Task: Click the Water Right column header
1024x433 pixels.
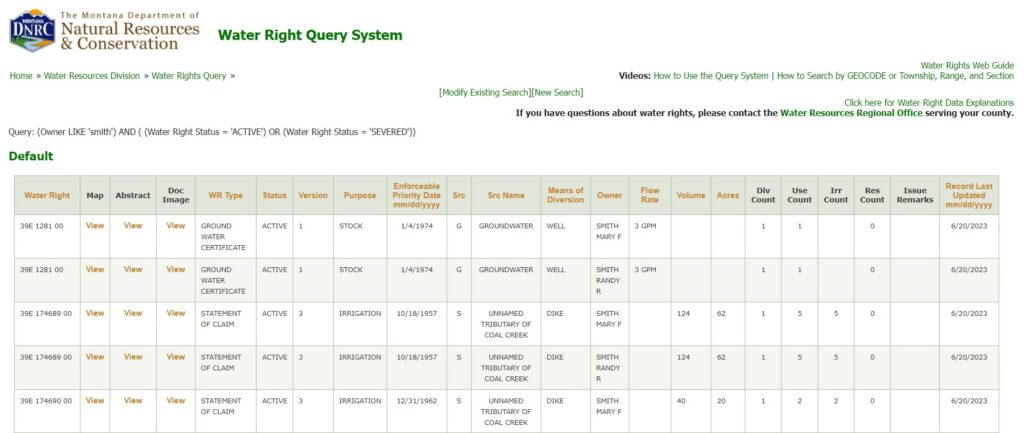Action: tap(47, 196)
